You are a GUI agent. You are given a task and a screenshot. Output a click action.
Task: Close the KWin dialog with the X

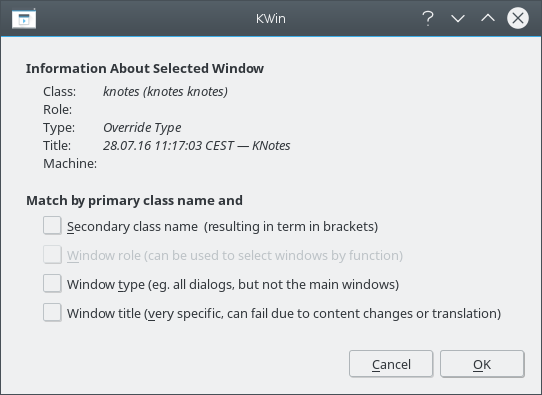(x=517, y=18)
